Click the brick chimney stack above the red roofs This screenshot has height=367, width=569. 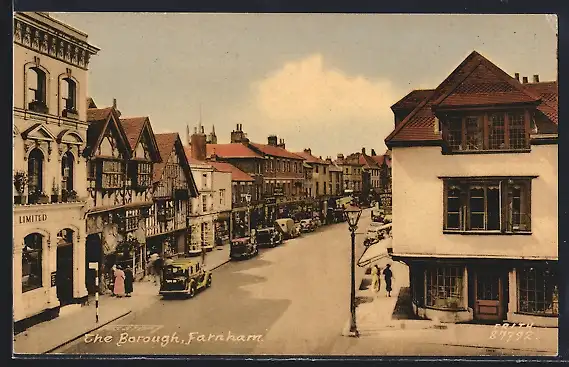[x=198, y=146]
